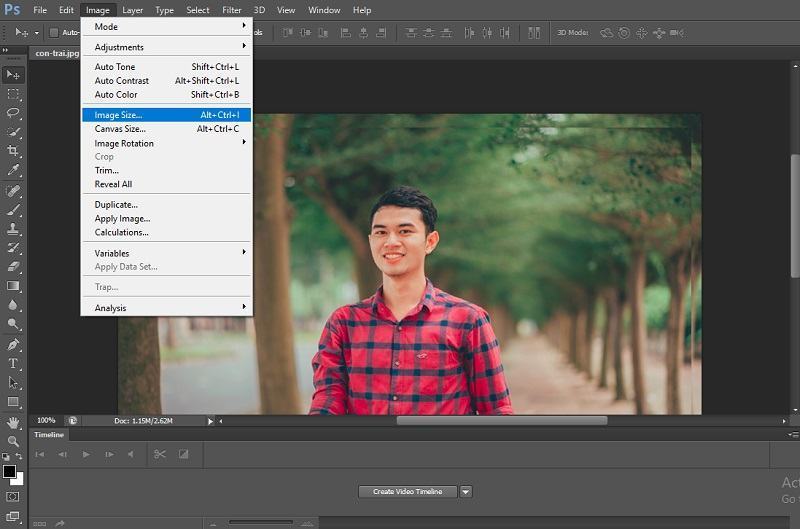This screenshot has width=800, height=529.
Task: Select the Path Selection tool
Action: click(13, 383)
